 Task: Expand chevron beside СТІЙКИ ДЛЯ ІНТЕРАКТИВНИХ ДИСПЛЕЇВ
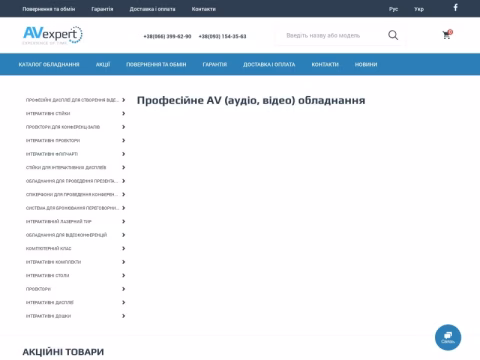tap(124, 167)
